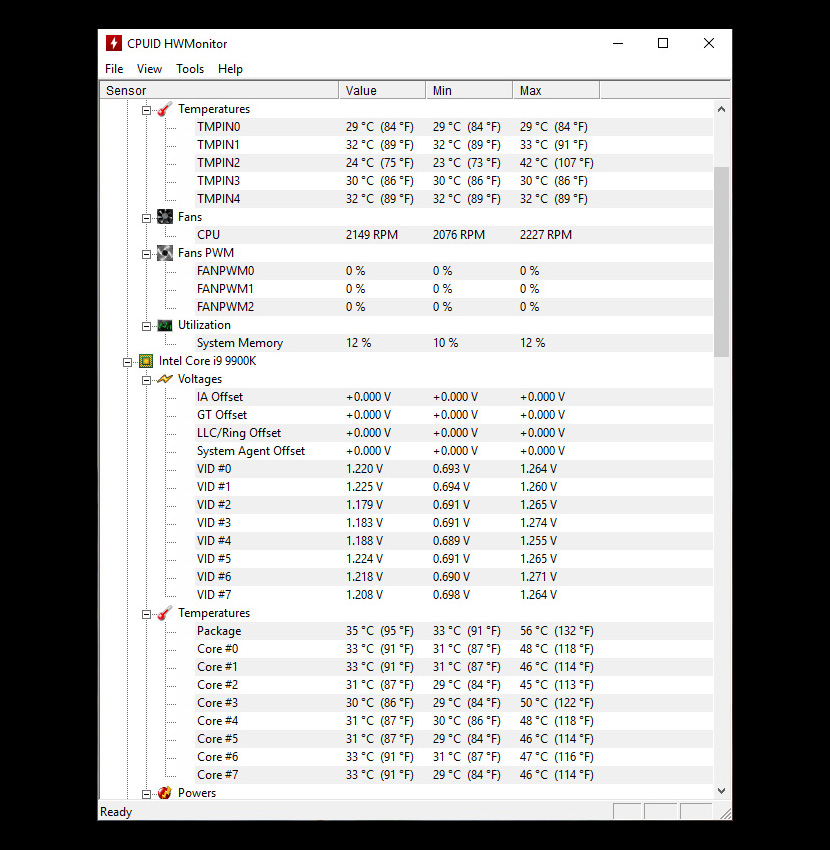Open the File menu
830x850 pixels.
pyautogui.click(x=114, y=69)
